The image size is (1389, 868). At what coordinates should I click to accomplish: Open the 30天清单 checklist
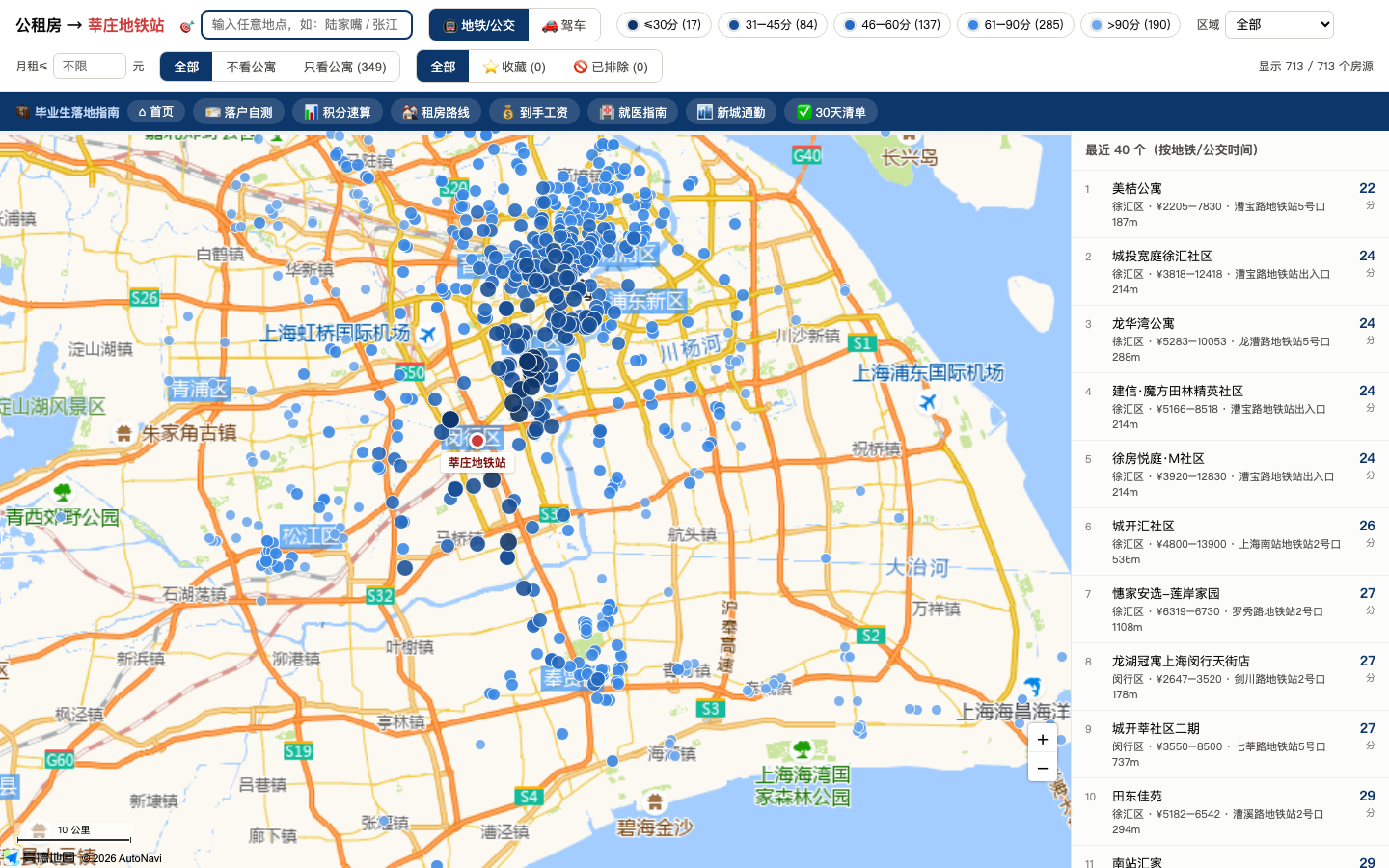point(831,112)
